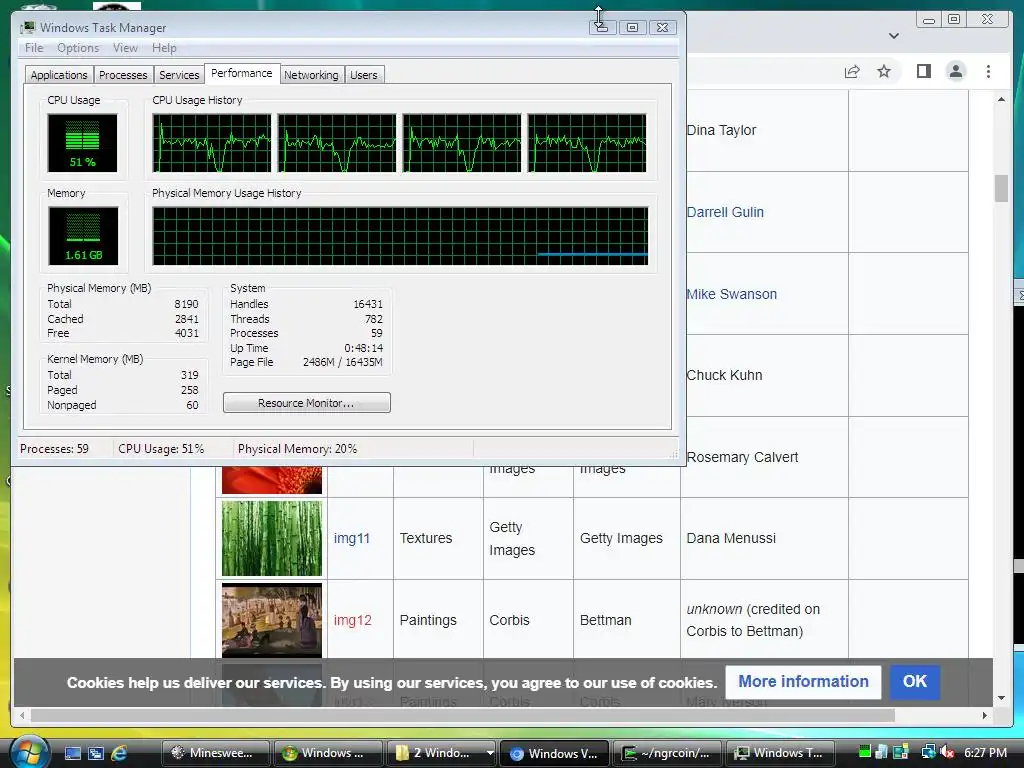Click vertical scrollbar down arrow in Chrome
The width and height of the screenshot is (1024, 768).
[1001, 698]
